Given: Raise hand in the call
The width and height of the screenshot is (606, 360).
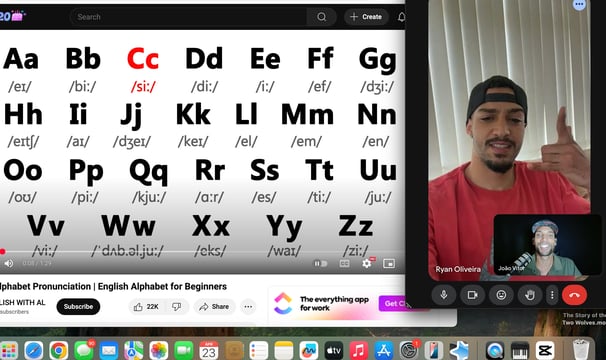Looking at the screenshot, I should [x=529, y=295].
